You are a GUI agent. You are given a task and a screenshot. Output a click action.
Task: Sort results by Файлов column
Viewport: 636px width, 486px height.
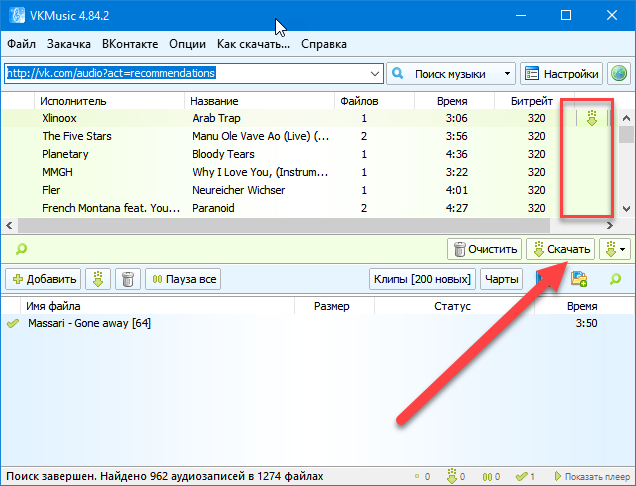374,101
